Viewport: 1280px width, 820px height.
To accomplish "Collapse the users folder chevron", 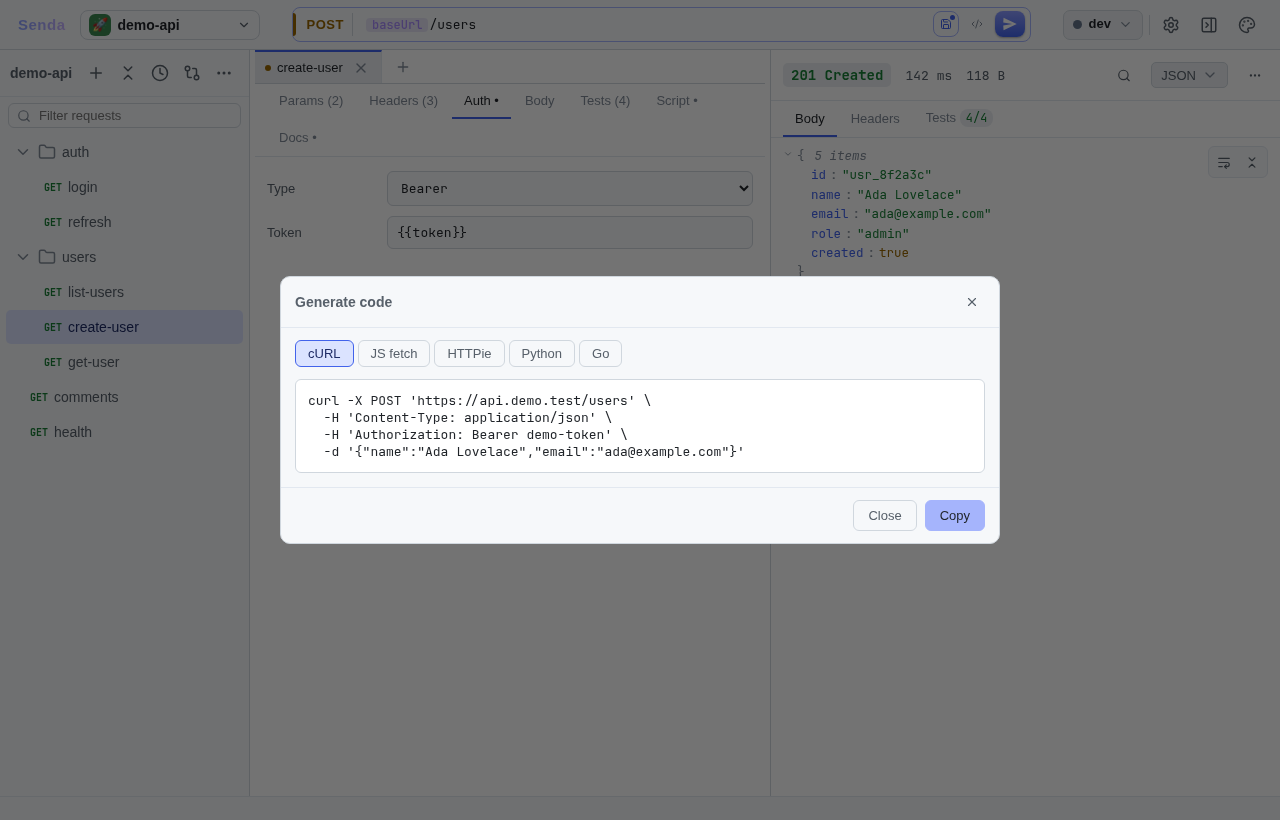I will pyautogui.click(x=23, y=257).
